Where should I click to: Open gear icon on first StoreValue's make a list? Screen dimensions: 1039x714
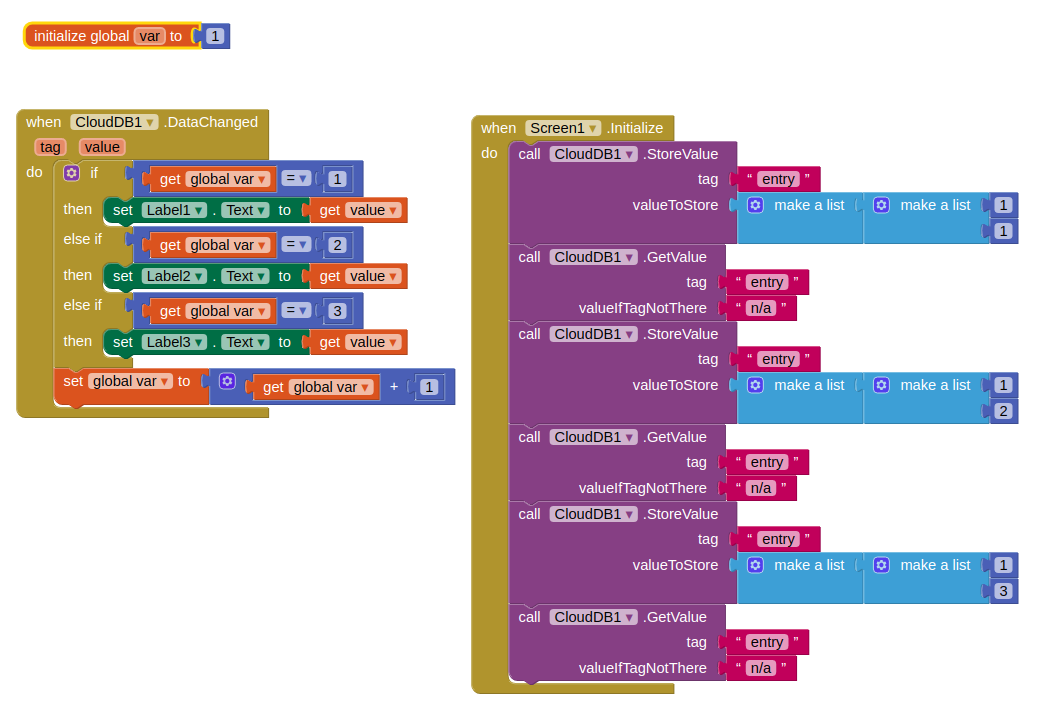[x=755, y=205]
